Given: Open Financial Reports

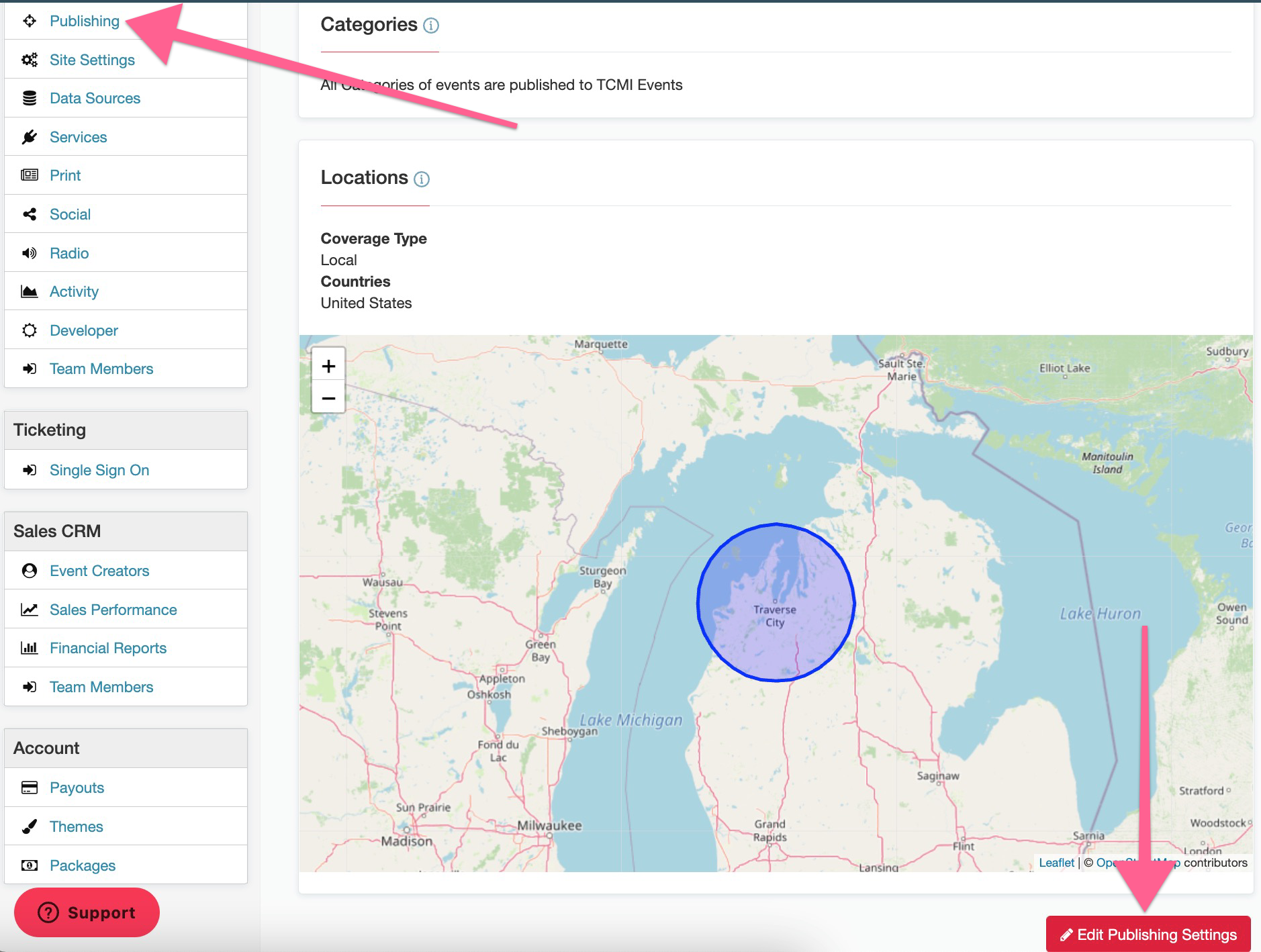Looking at the screenshot, I should pyautogui.click(x=108, y=648).
